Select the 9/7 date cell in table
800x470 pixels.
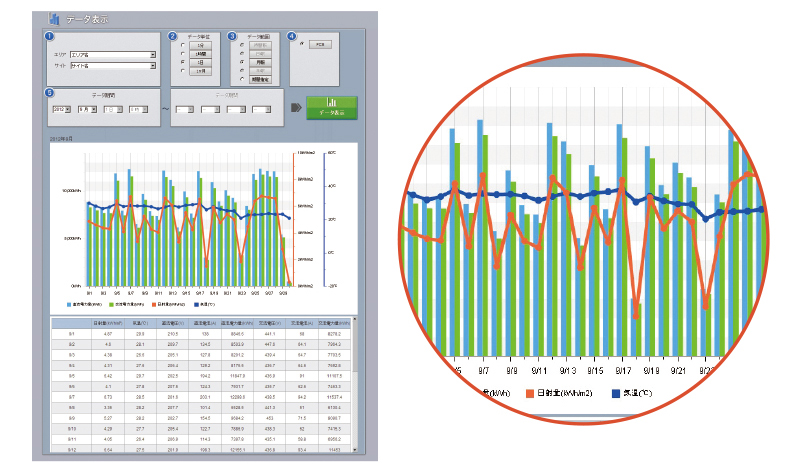coord(72,397)
